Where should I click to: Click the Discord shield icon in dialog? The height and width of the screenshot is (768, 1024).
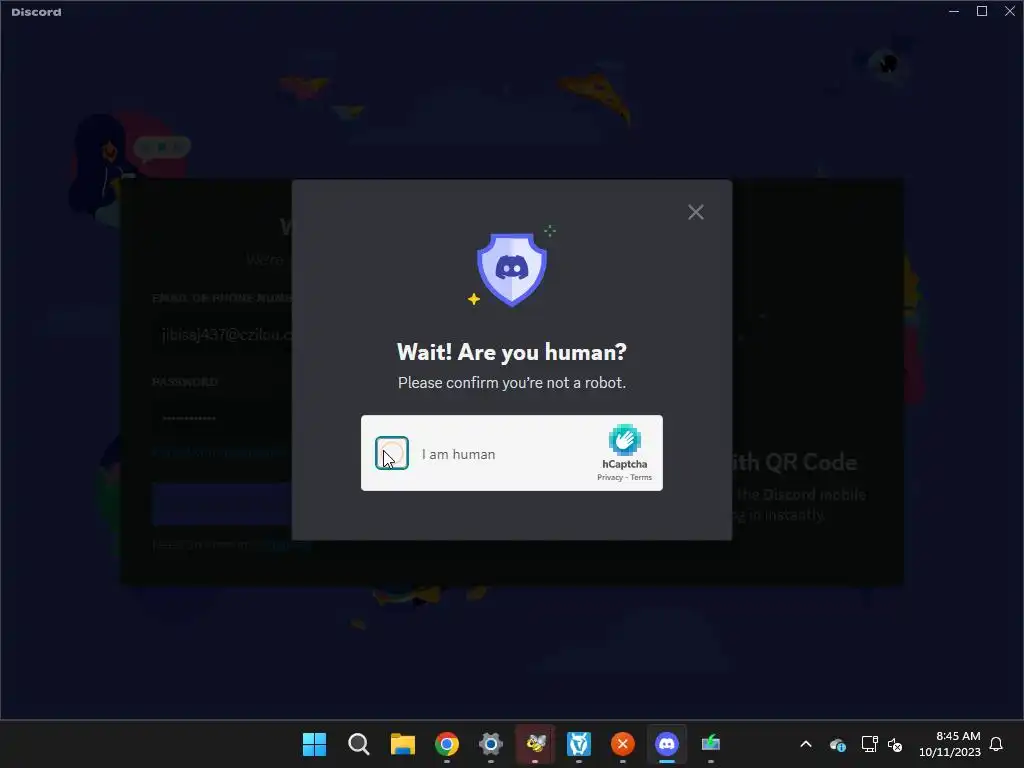[511, 269]
